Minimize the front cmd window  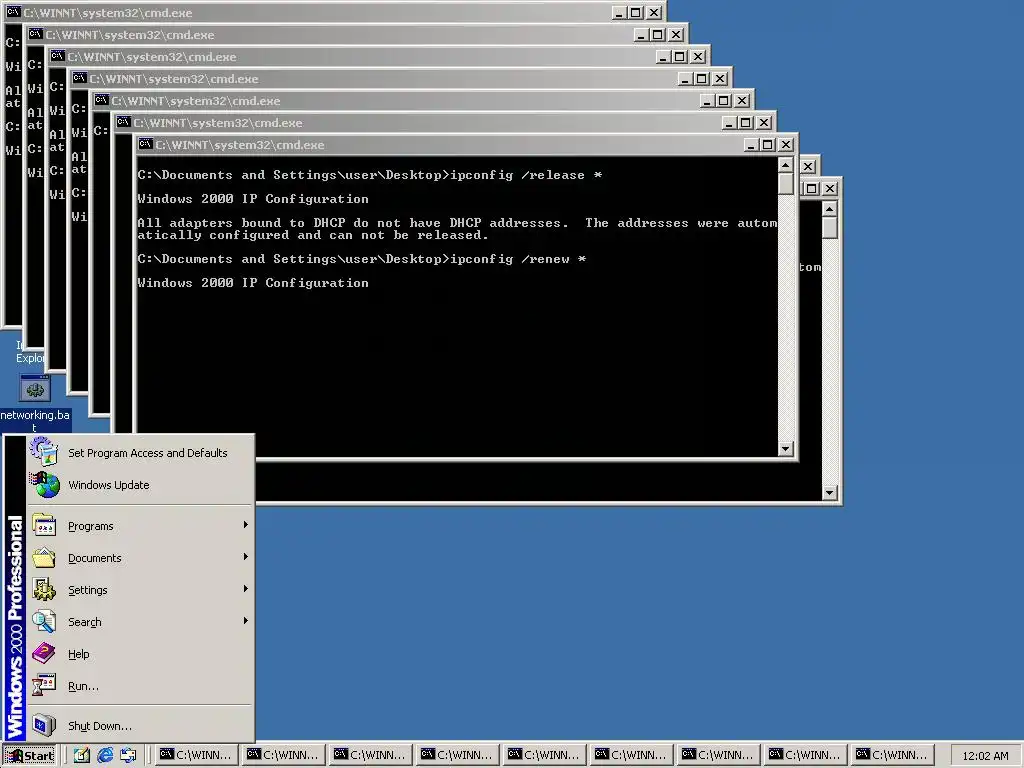[x=752, y=145]
